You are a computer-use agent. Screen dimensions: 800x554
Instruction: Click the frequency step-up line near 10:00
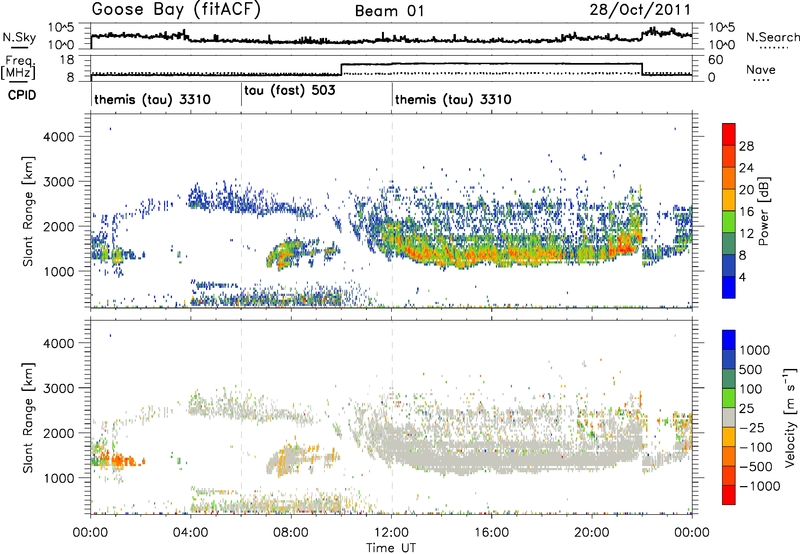coord(341,69)
